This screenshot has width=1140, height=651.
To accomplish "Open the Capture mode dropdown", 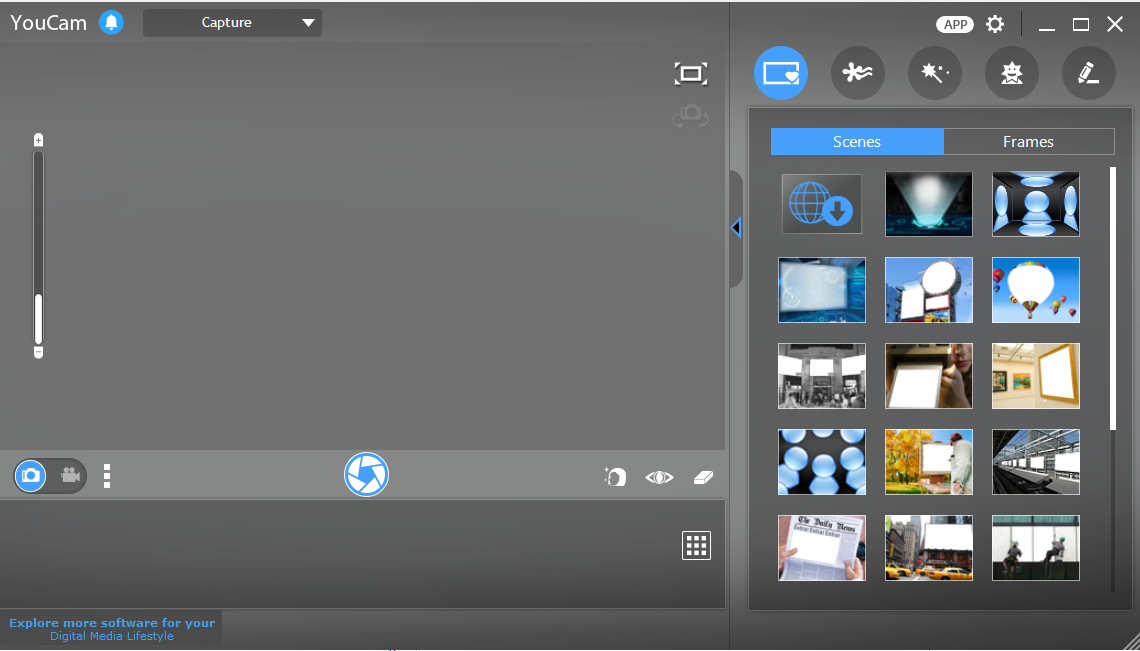I will click(232, 23).
